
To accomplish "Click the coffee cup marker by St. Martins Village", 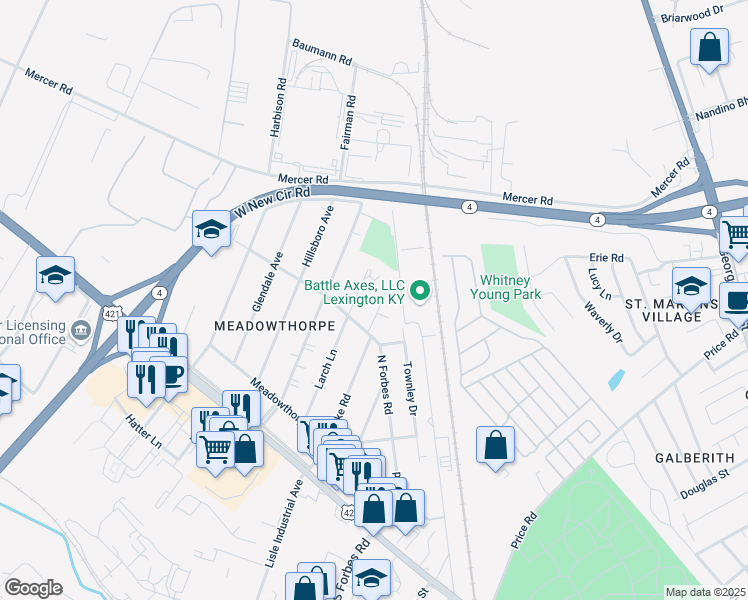I will (x=737, y=304).
